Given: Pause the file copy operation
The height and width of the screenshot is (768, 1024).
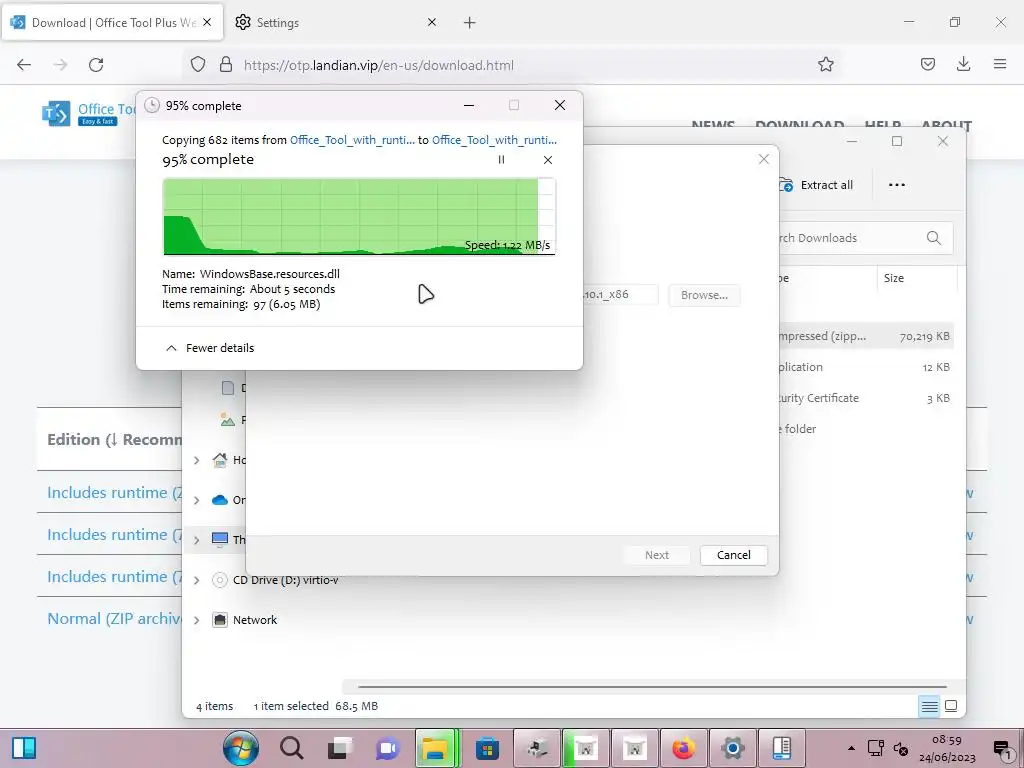Looking at the screenshot, I should pyautogui.click(x=501, y=159).
